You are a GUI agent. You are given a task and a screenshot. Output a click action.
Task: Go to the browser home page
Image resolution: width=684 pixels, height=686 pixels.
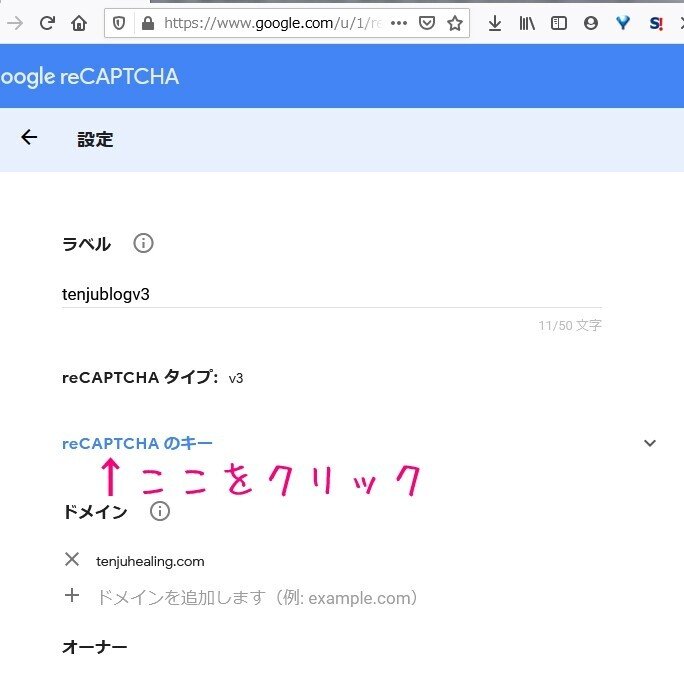[x=79, y=23]
